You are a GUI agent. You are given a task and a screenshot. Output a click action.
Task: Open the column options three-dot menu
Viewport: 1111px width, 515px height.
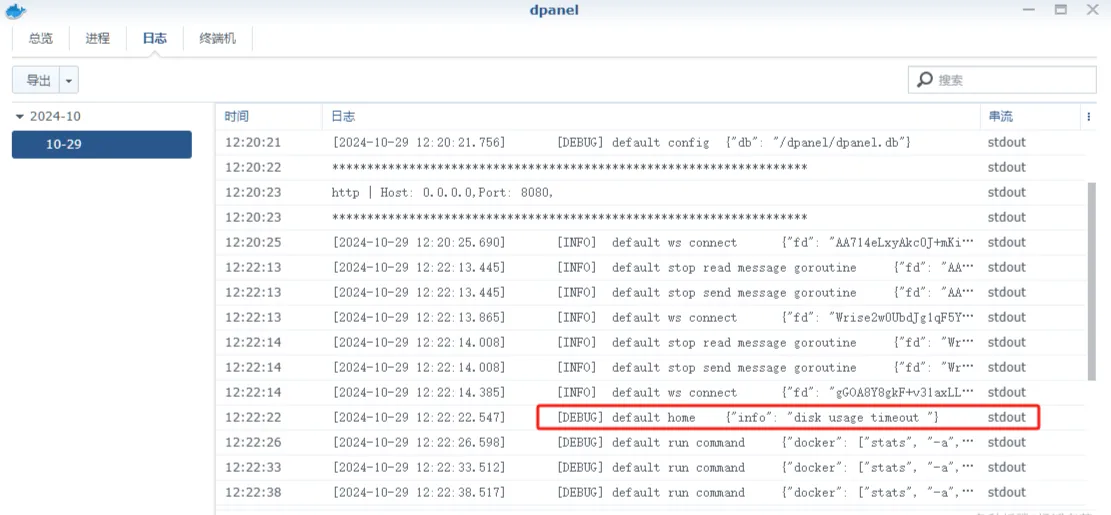point(1088,117)
